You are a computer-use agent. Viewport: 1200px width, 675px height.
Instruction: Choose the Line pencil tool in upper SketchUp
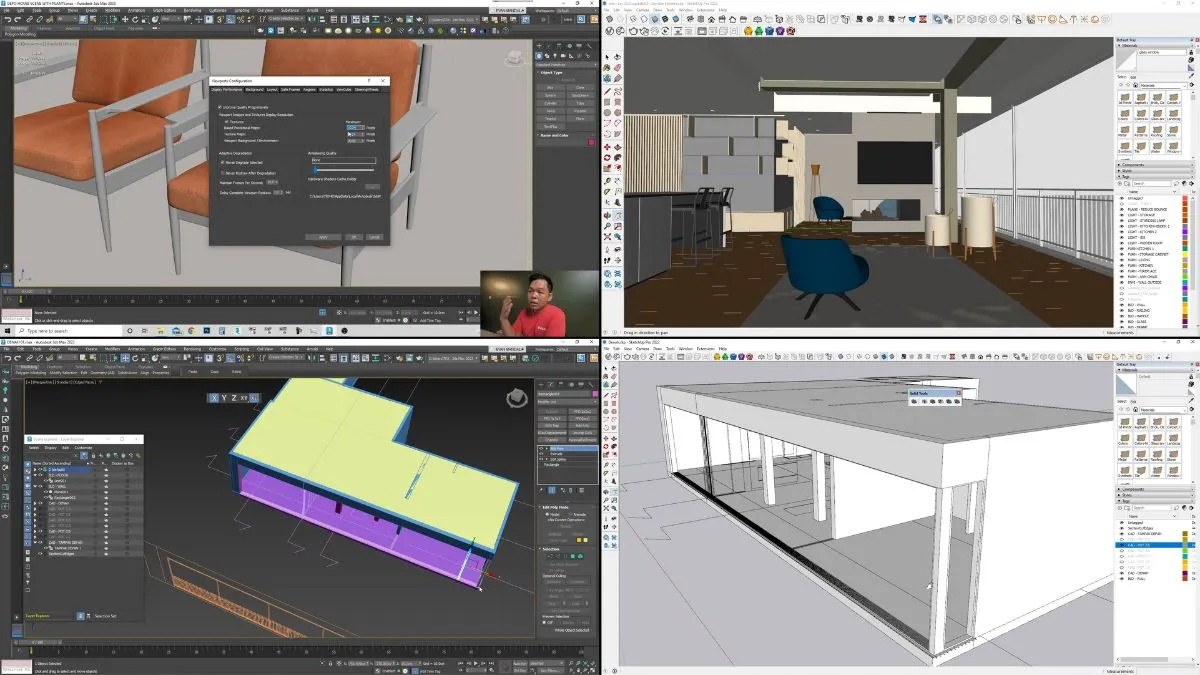pos(609,91)
